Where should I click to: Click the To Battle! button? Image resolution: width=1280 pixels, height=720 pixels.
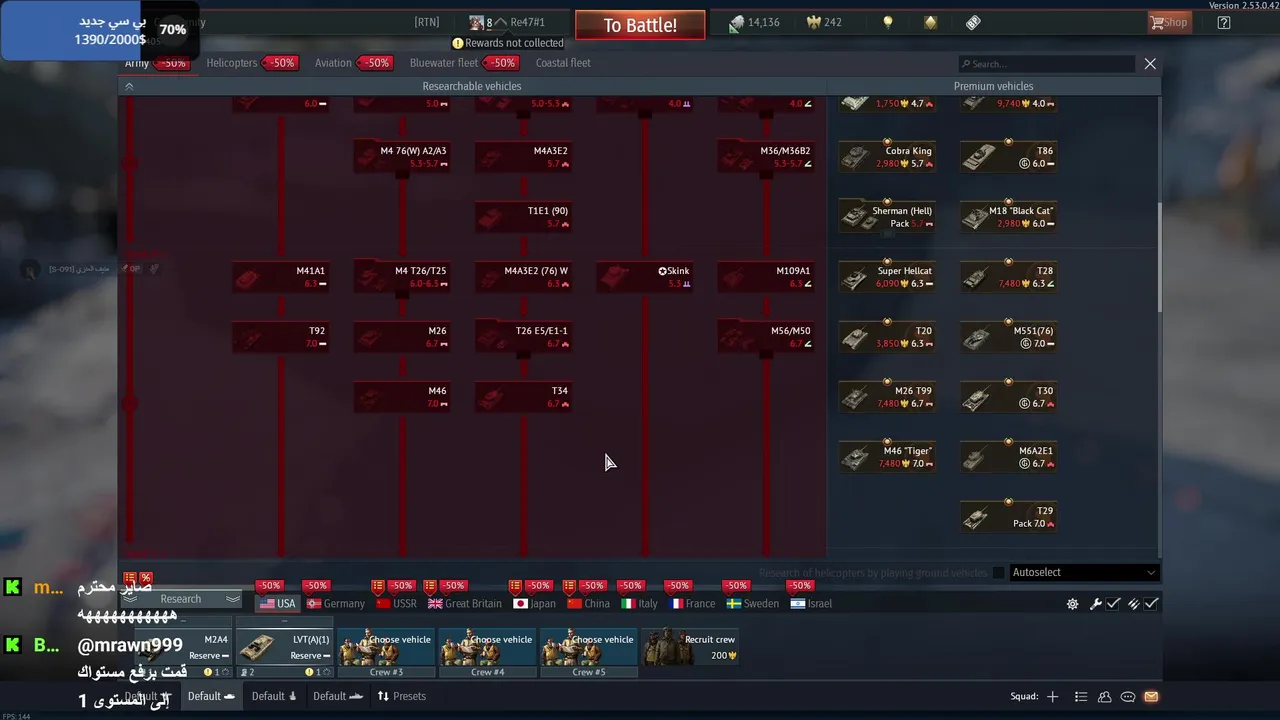[640, 25]
